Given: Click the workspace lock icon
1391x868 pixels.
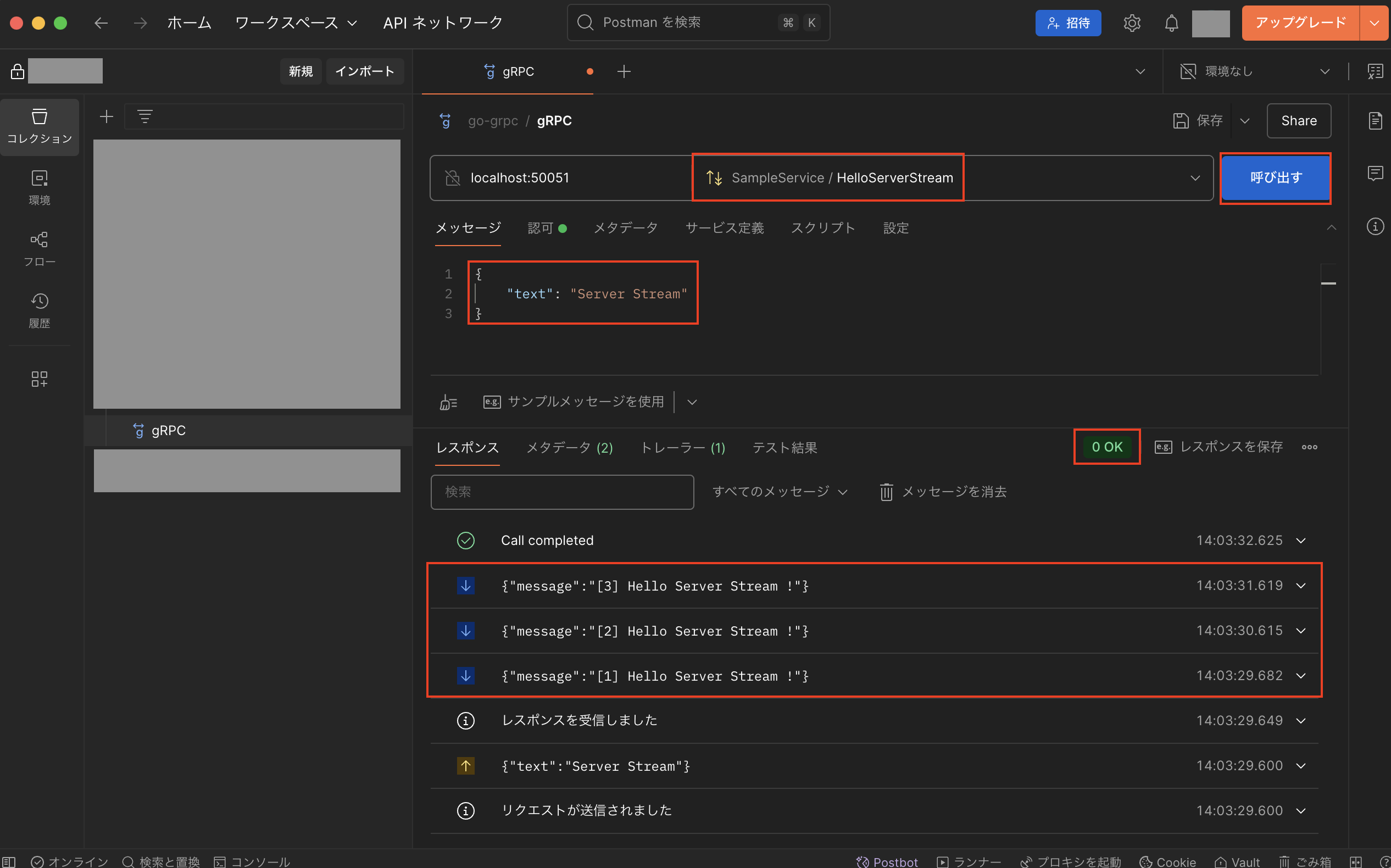Looking at the screenshot, I should pyautogui.click(x=17, y=71).
